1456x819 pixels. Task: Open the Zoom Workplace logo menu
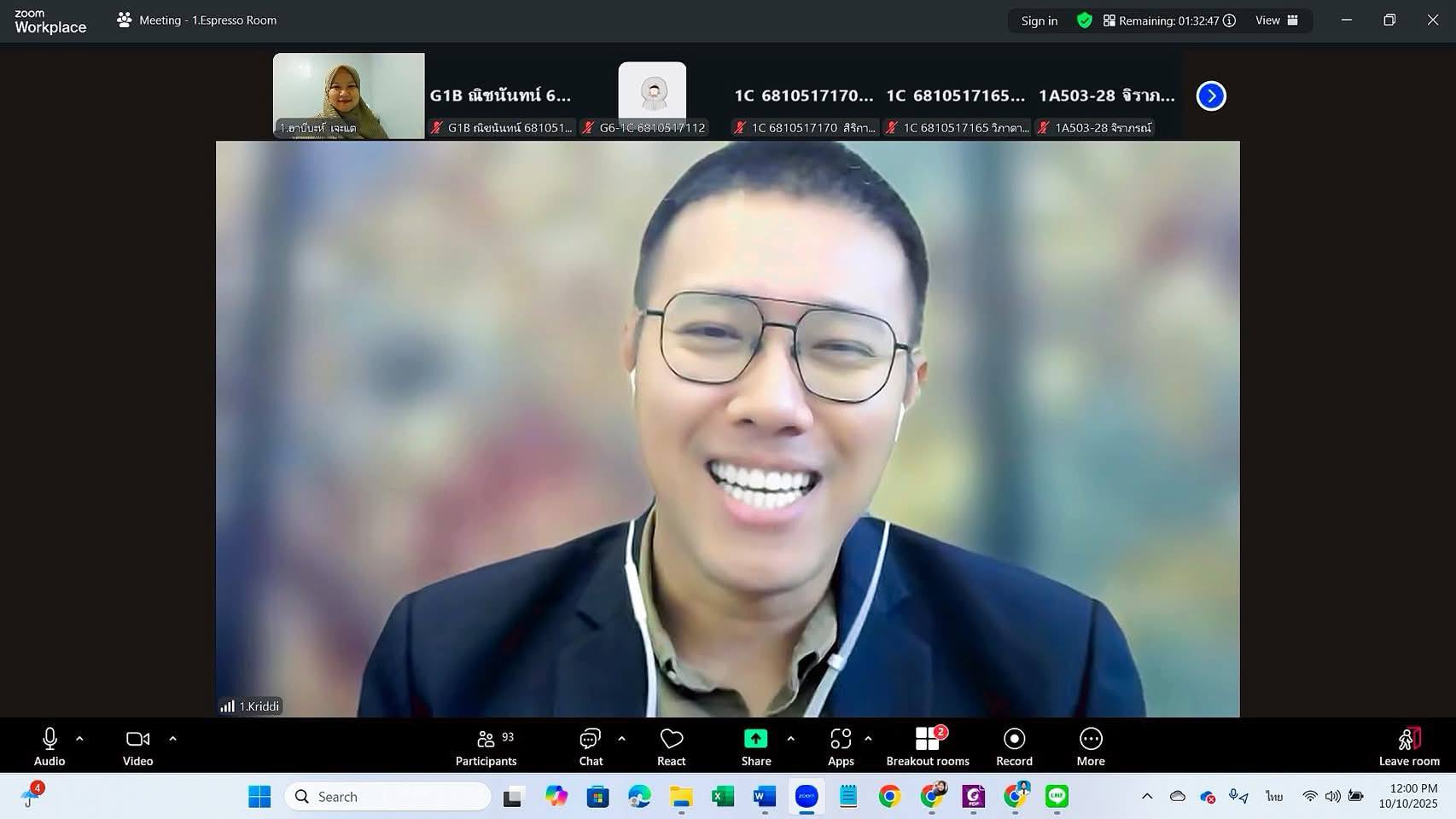click(x=50, y=21)
